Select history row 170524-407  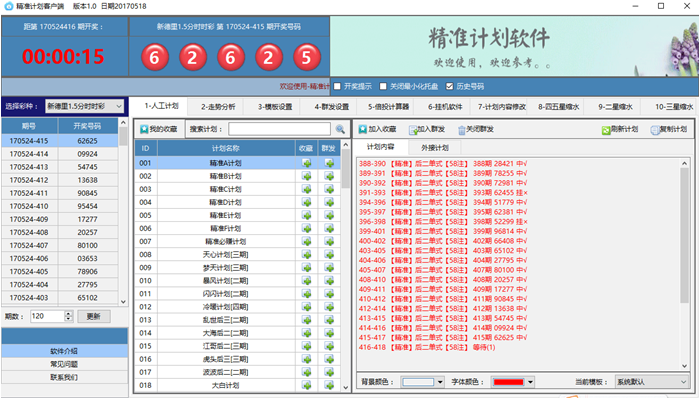(60, 245)
